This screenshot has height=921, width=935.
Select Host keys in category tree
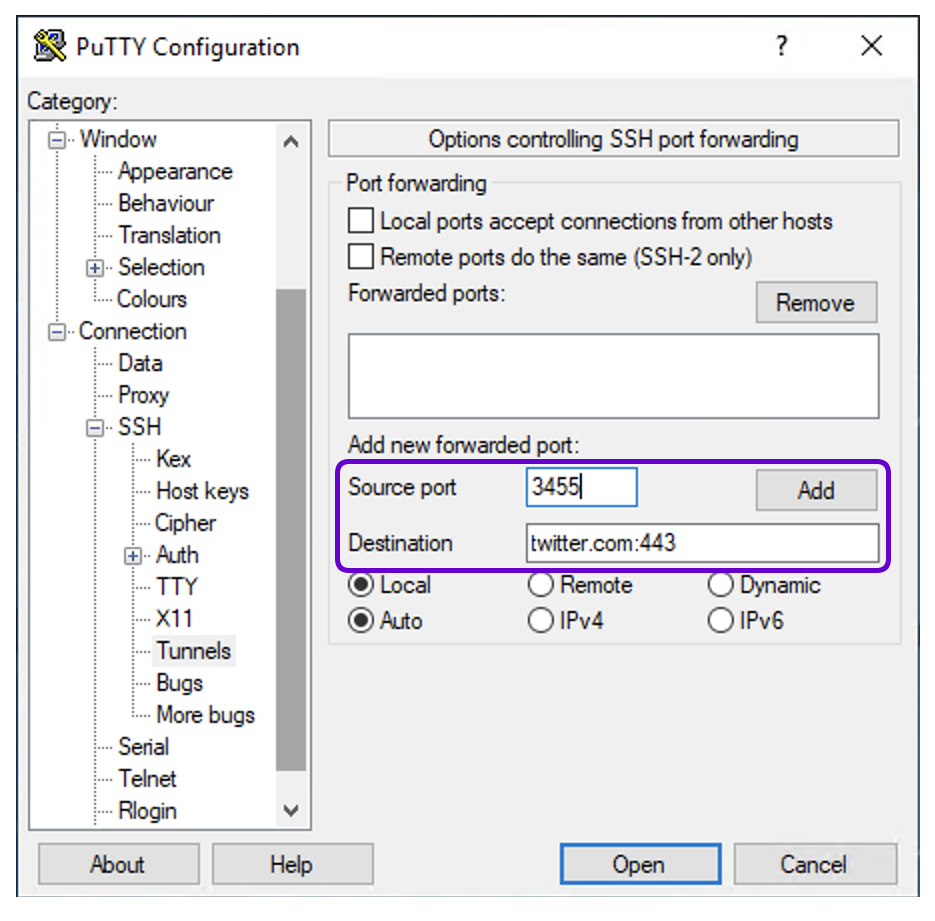[202, 491]
